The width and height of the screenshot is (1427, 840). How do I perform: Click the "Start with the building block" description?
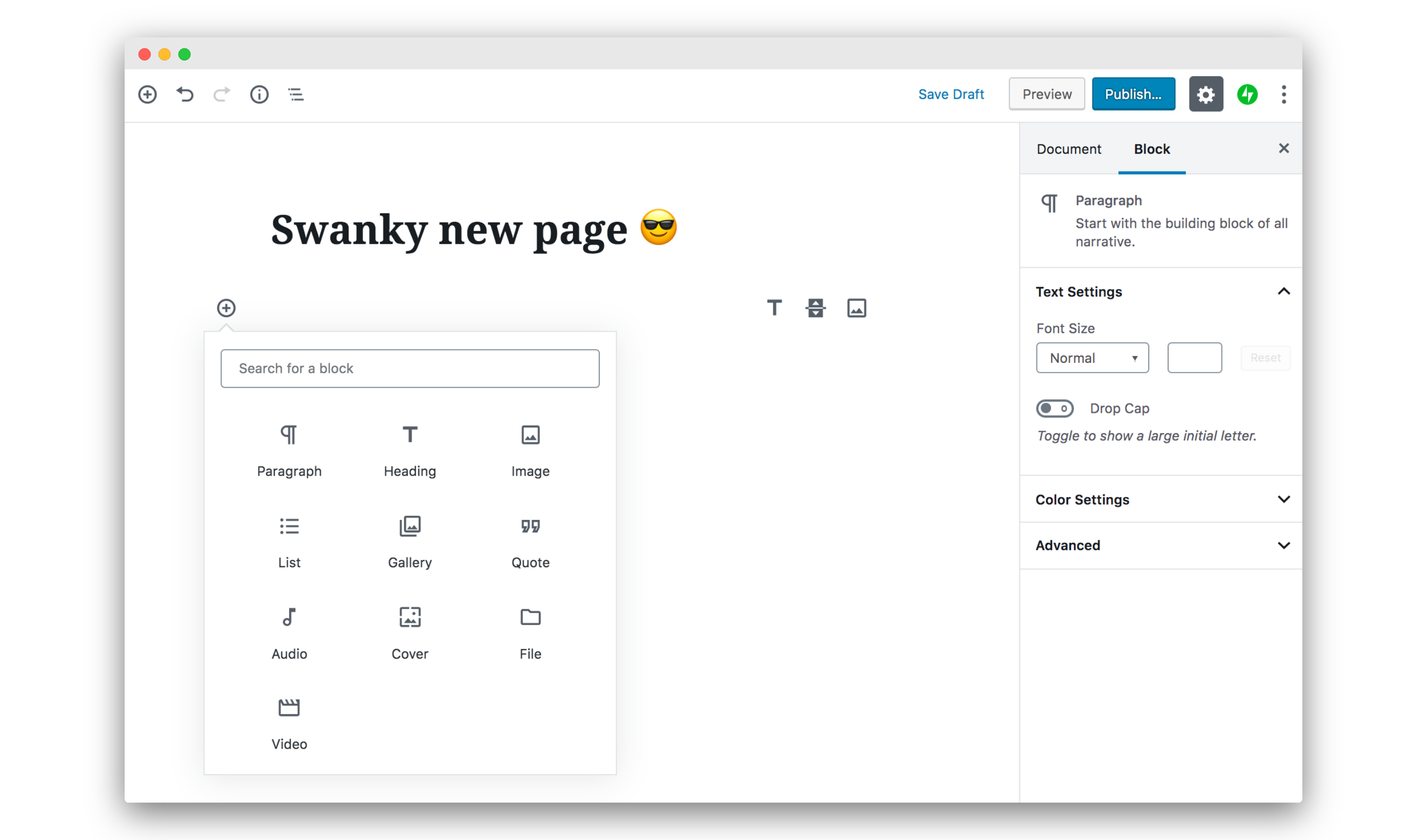tap(1181, 232)
